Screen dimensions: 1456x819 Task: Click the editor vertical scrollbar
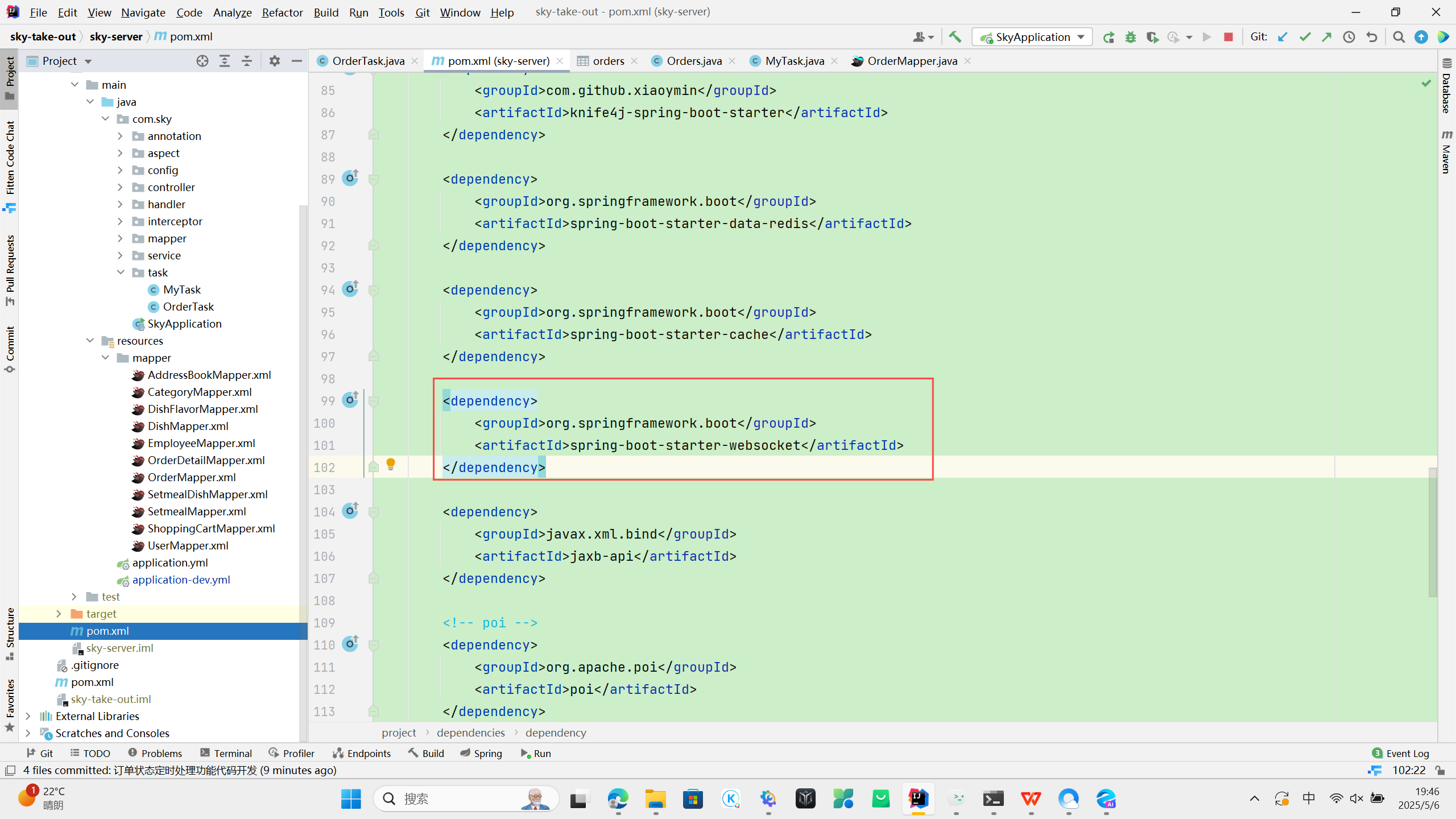(x=1432, y=532)
